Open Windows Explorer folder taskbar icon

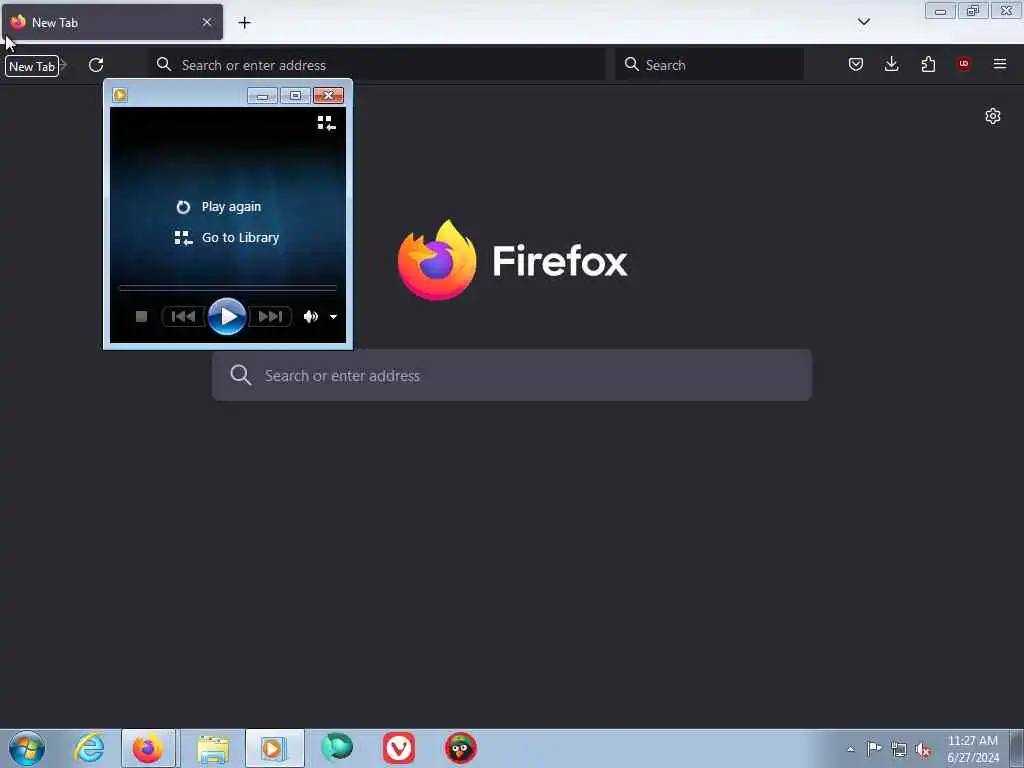pyautogui.click(x=213, y=749)
